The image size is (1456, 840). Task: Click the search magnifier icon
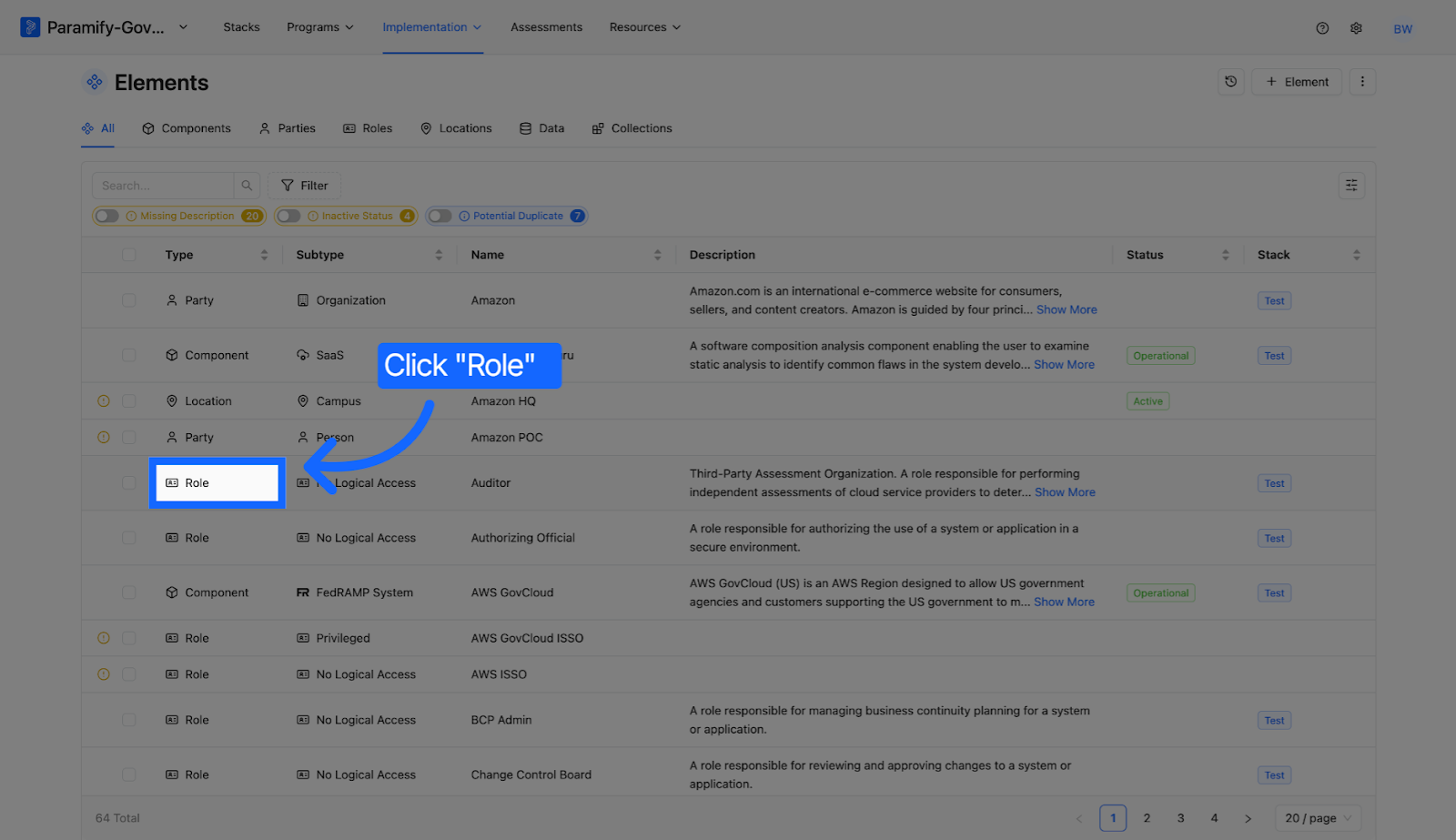(x=247, y=186)
